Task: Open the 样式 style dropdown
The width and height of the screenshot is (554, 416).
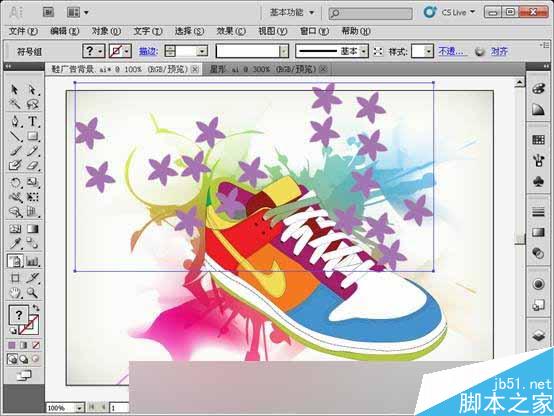Action: [429, 52]
